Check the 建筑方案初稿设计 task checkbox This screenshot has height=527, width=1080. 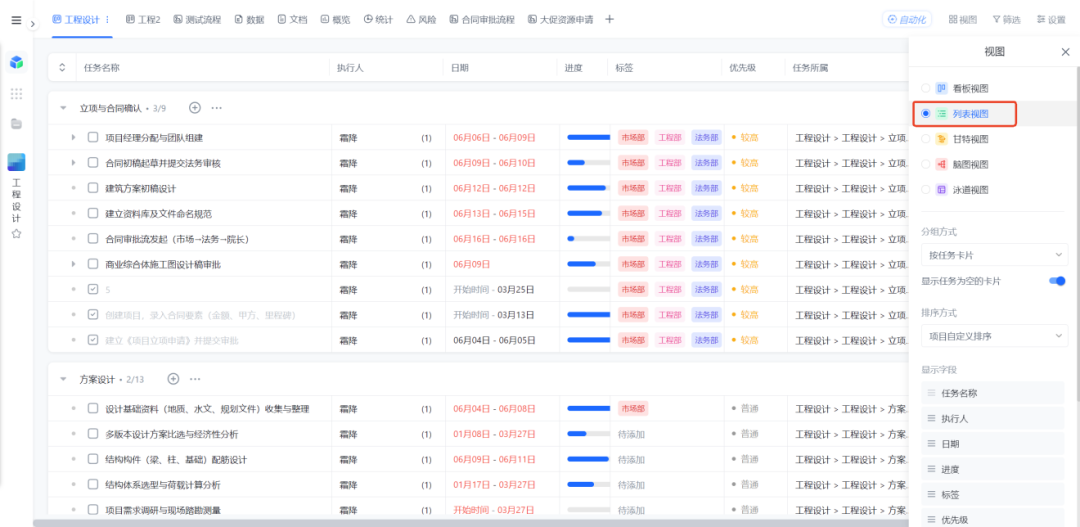[x=93, y=188]
